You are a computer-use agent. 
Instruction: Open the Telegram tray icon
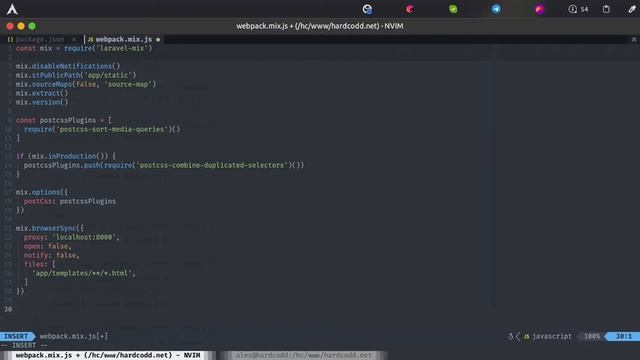click(x=496, y=9)
